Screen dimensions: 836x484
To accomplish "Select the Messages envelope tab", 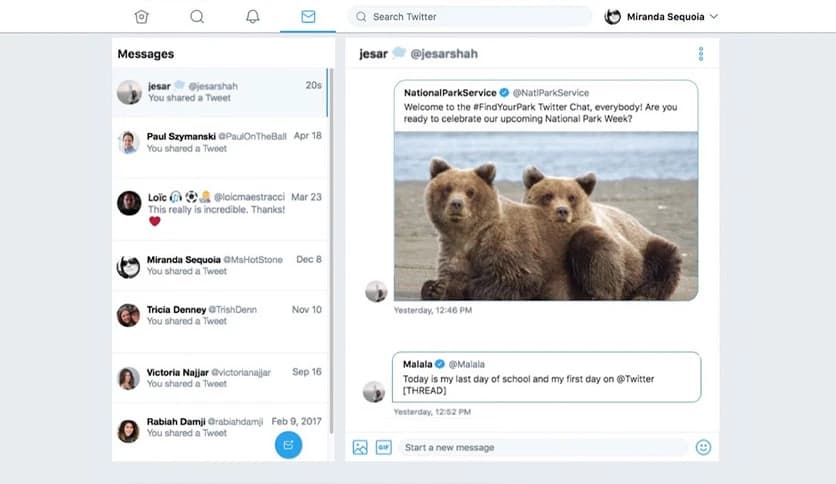I will 308,17.
